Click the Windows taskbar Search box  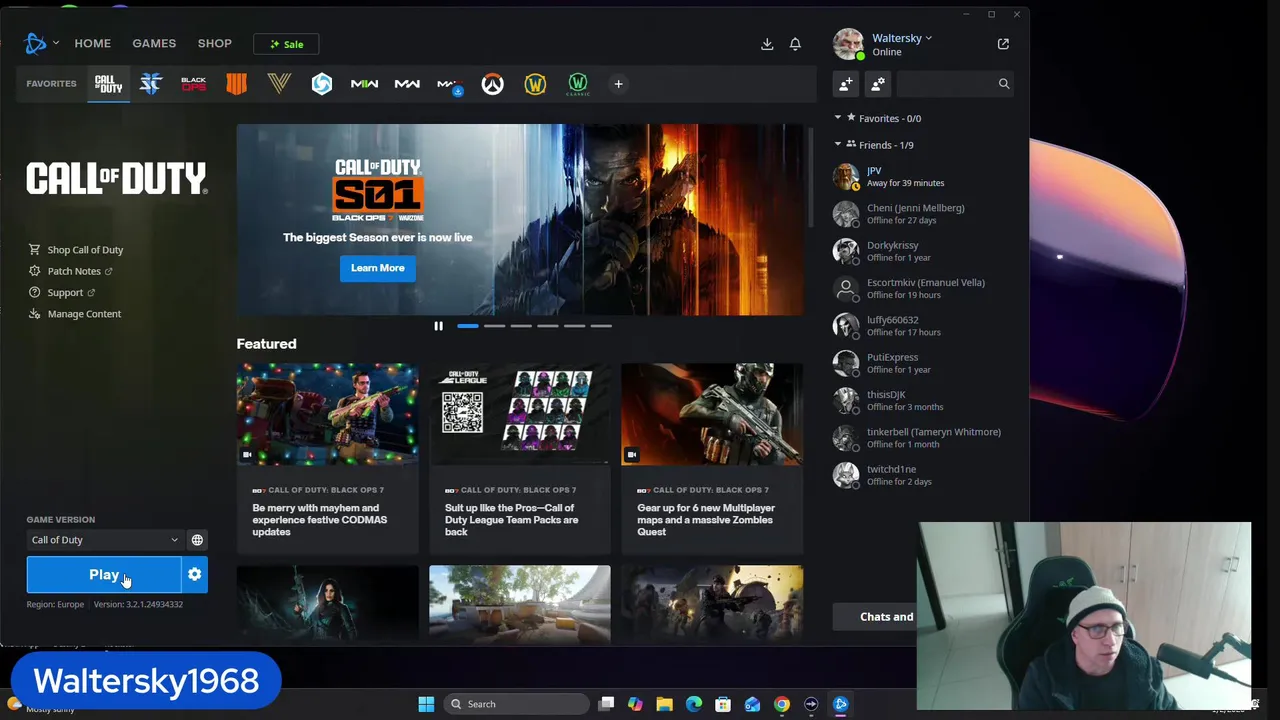point(516,704)
